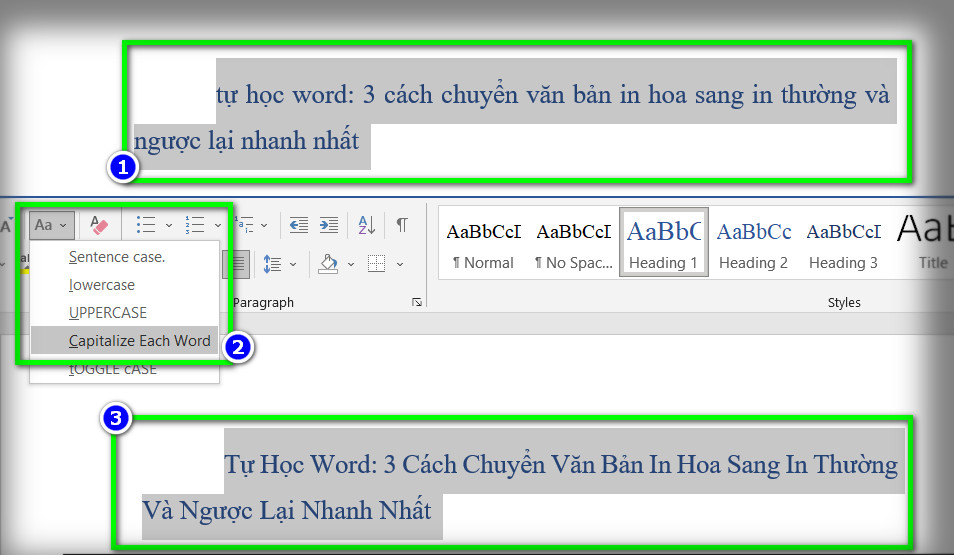Open the Shading color dropdown arrow
The height and width of the screenshot is (555, 954).
351,264
